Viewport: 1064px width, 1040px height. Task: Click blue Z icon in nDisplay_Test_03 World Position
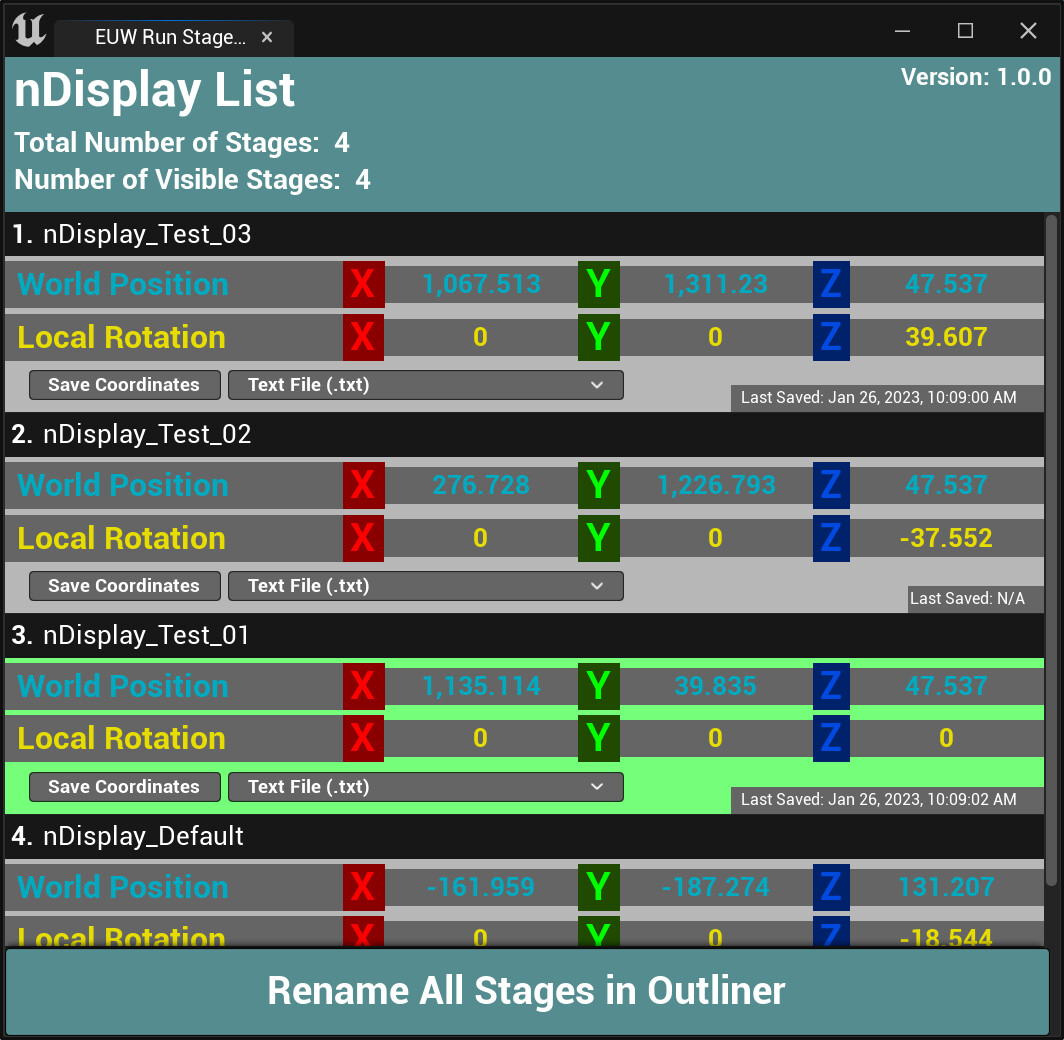(x=831, y=284)
